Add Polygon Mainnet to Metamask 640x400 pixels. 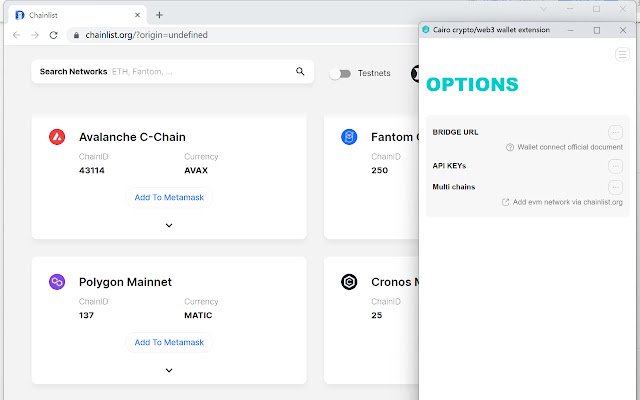169,342
